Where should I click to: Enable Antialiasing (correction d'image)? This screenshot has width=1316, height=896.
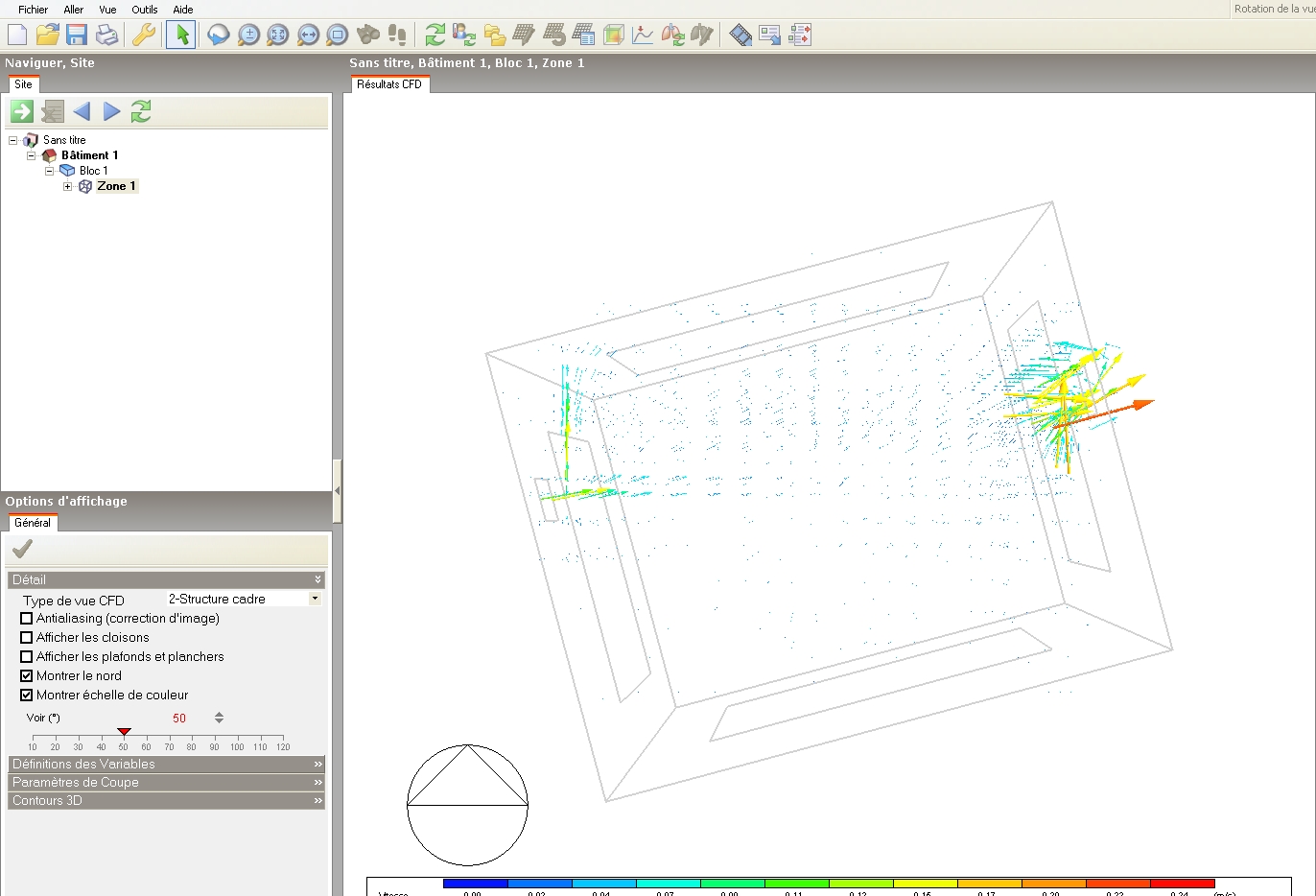pos(25,618)
